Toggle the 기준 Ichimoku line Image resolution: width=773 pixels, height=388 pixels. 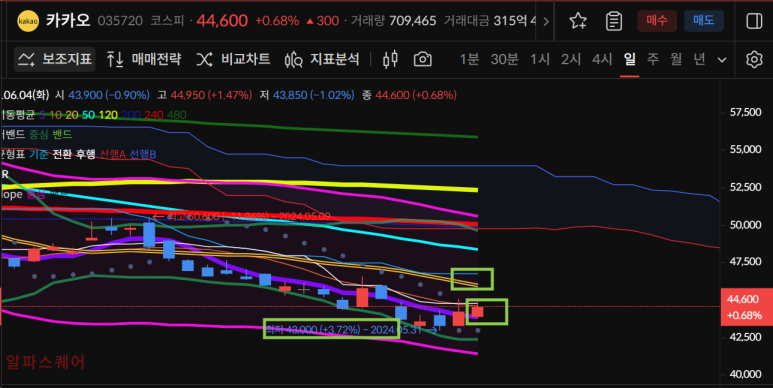[38, 154]
